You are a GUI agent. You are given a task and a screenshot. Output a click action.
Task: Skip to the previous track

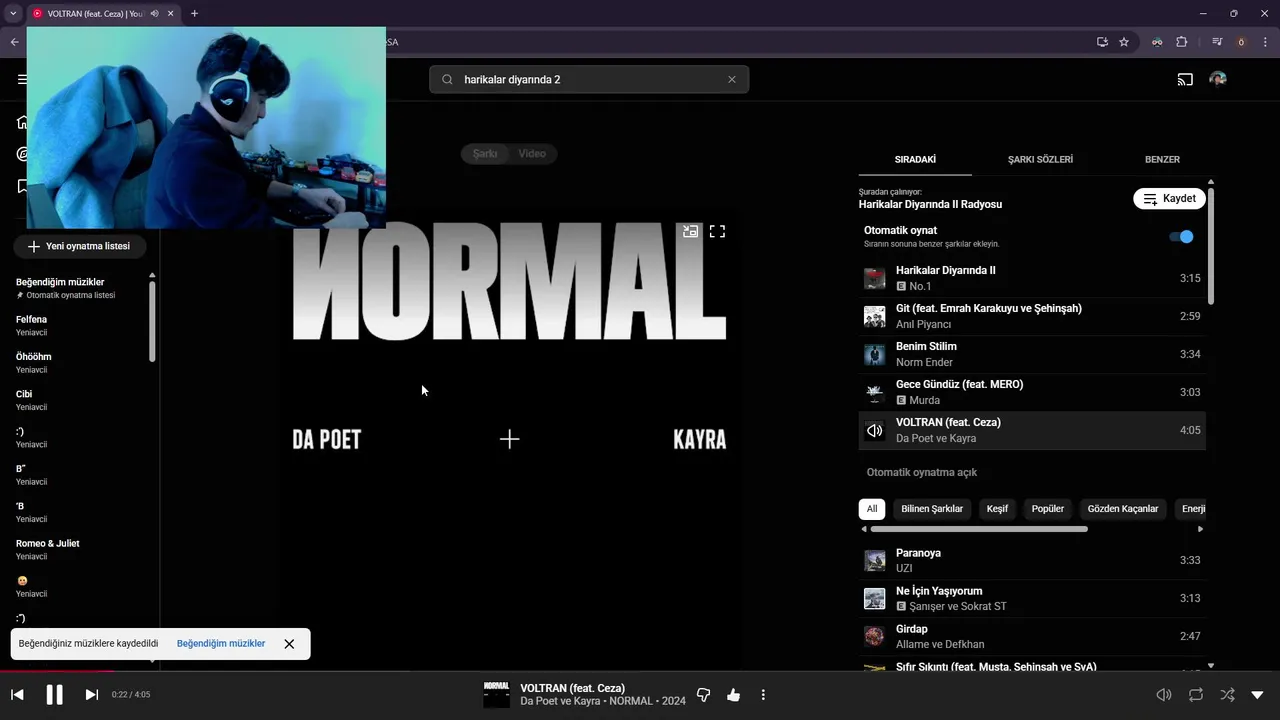coord(17,694)
